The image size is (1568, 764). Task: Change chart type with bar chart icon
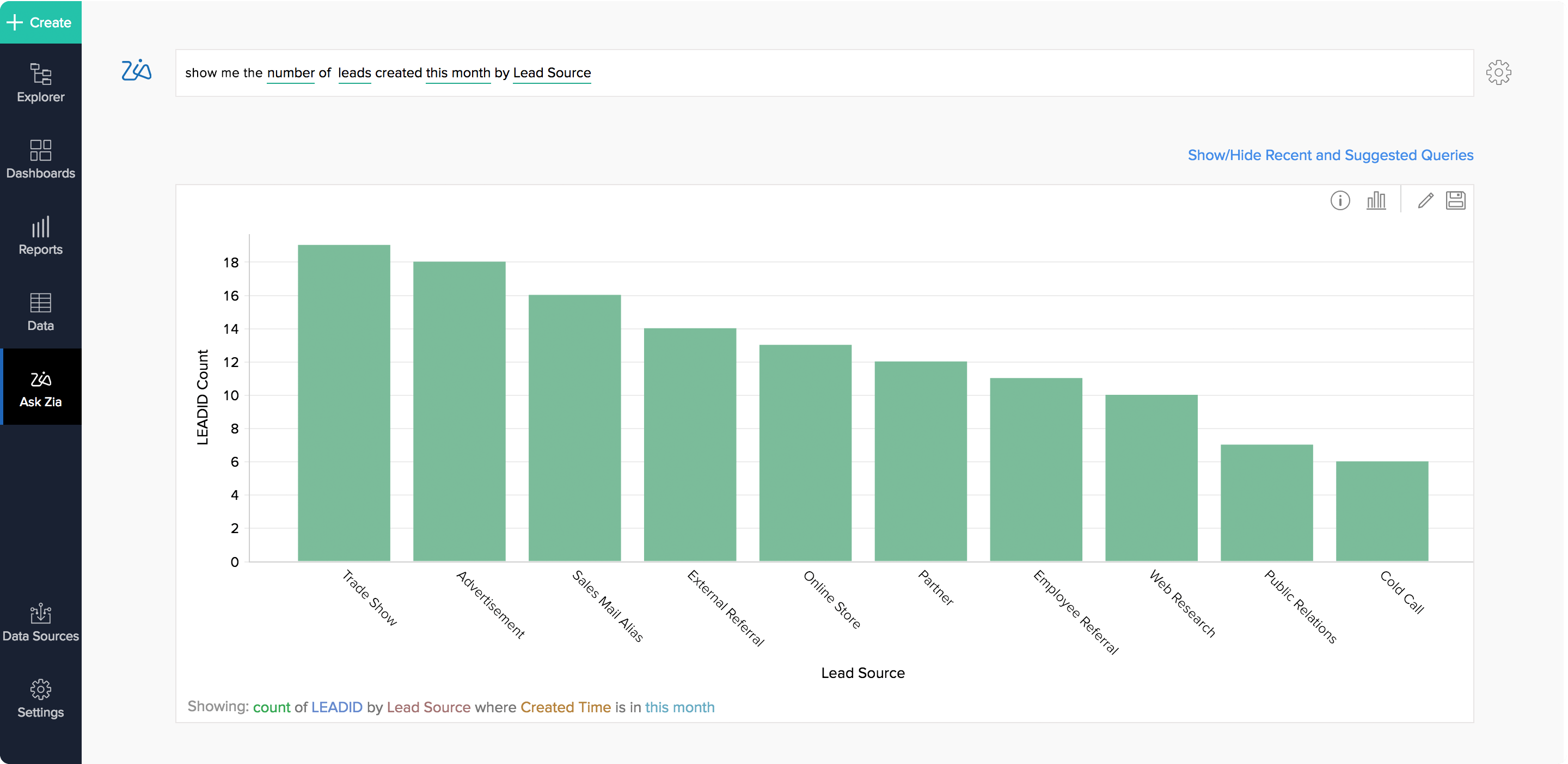(x=1376, y=200)
